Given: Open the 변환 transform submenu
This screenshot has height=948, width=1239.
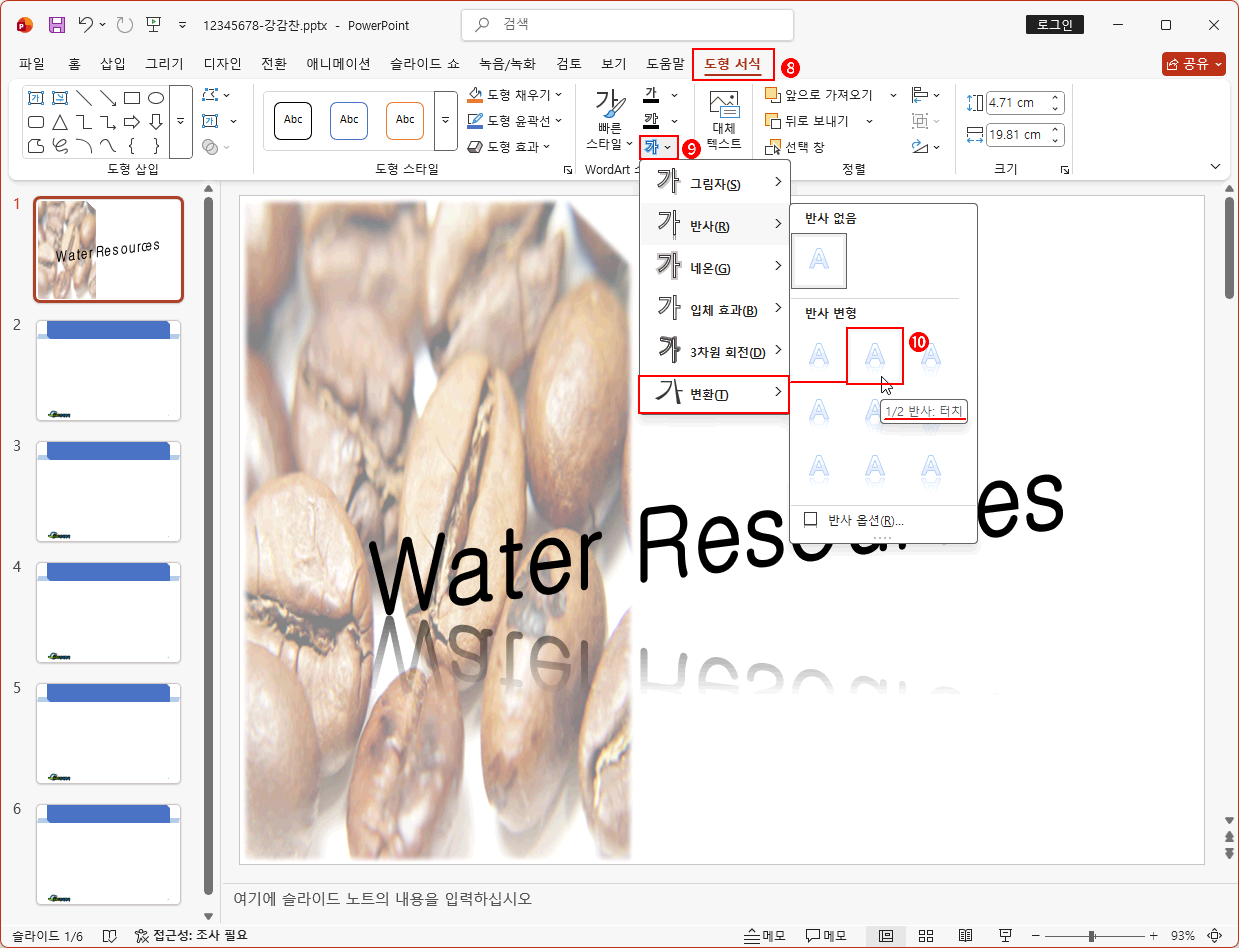Looking at the screenshot, I should 714,394.
